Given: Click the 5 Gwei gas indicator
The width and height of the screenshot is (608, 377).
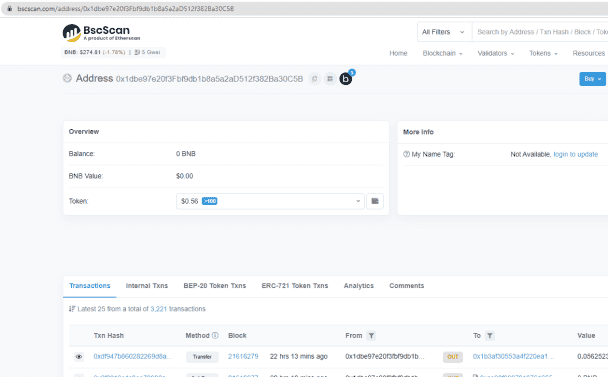Looking at the screenshot, I should (x=147, y=52).
